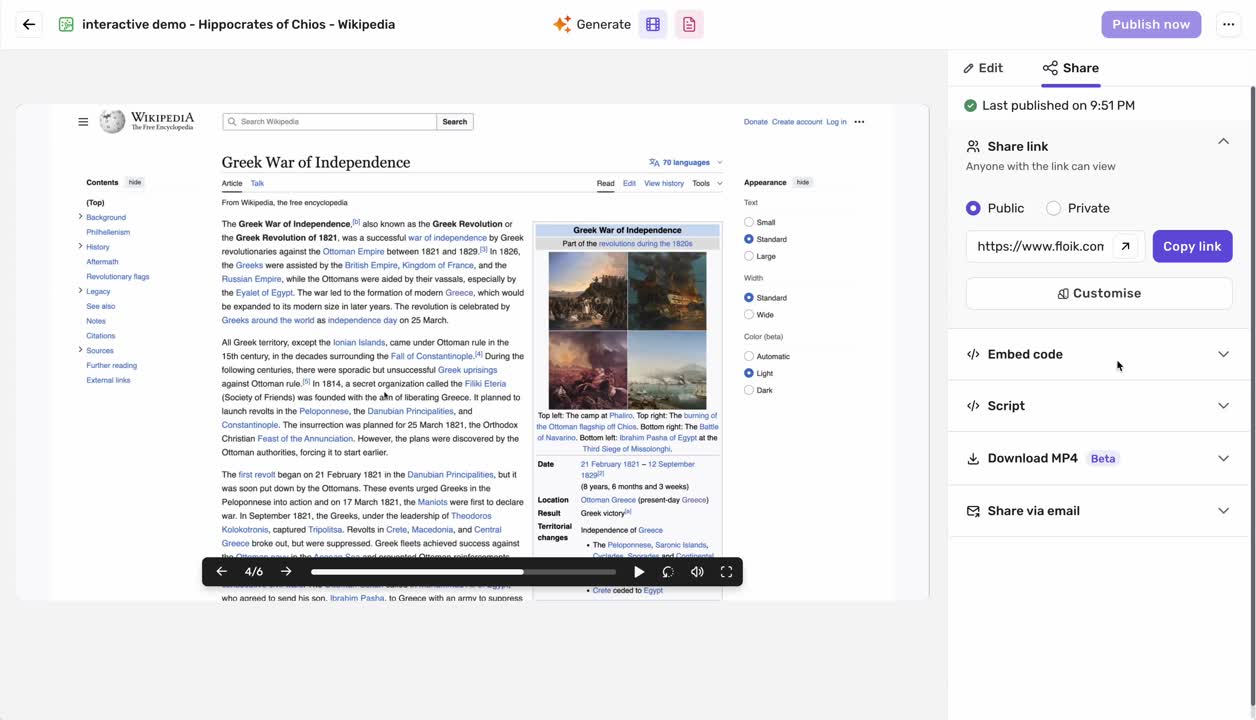Image resolution: width=1256 pixels, height=720 pixels.
Task: Expand the Script section
Action: [x=1099, y=405]
